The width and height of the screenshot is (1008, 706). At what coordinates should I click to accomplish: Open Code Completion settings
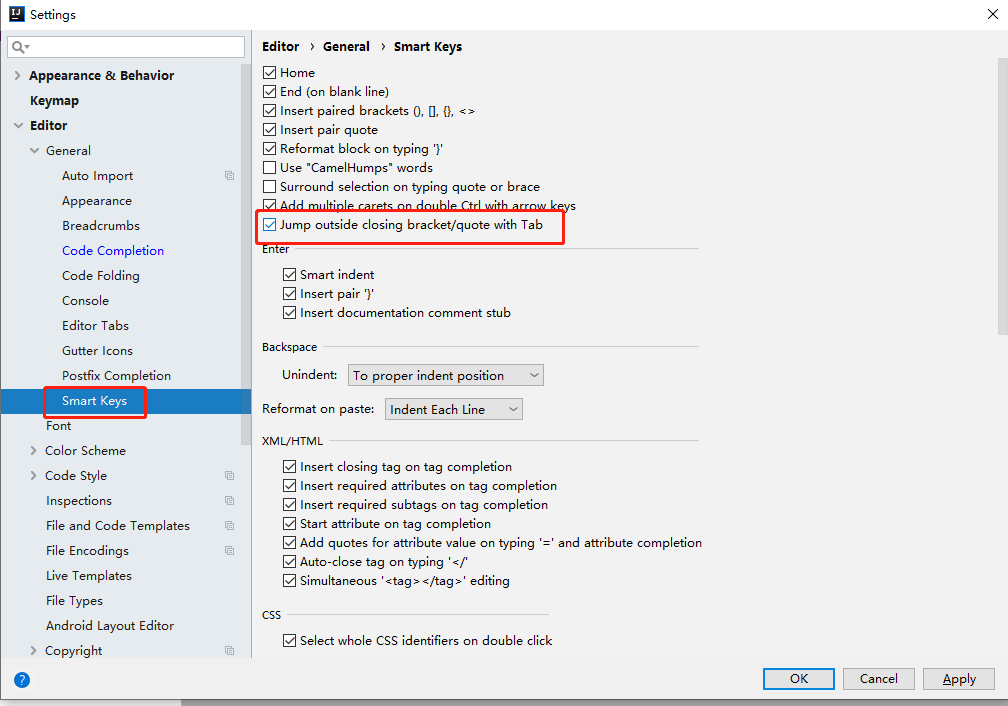(x=112, y=251)
